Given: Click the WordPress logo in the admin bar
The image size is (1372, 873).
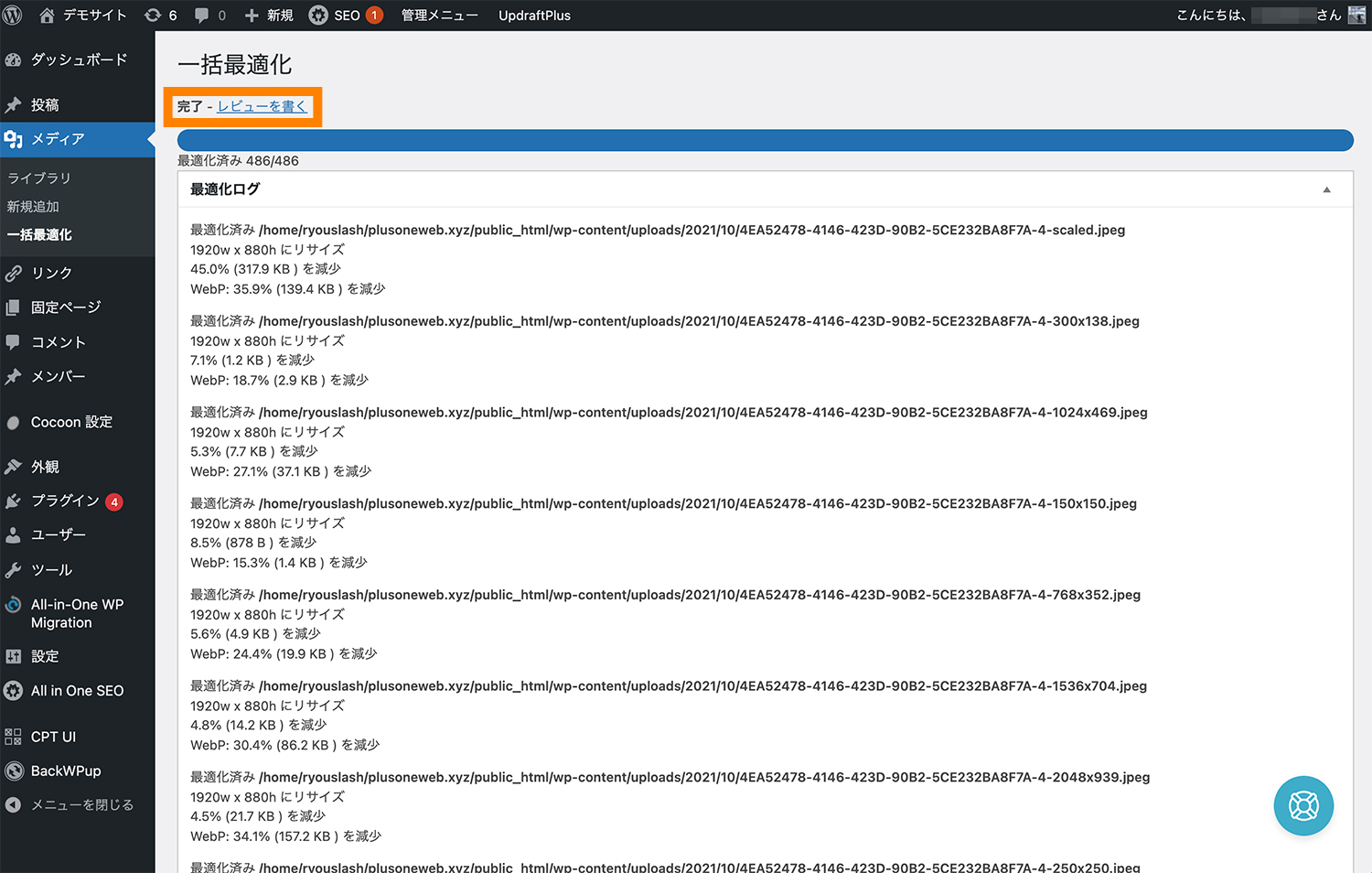Looking at the screenshot, I should pyautogui.click(x=12, y=15).
